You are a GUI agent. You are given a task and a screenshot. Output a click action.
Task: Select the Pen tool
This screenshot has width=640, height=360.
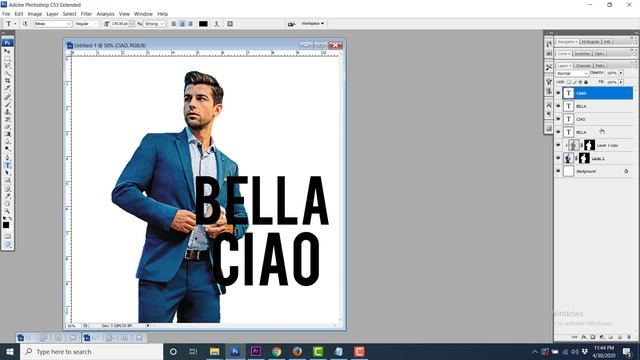coord(7,158)
